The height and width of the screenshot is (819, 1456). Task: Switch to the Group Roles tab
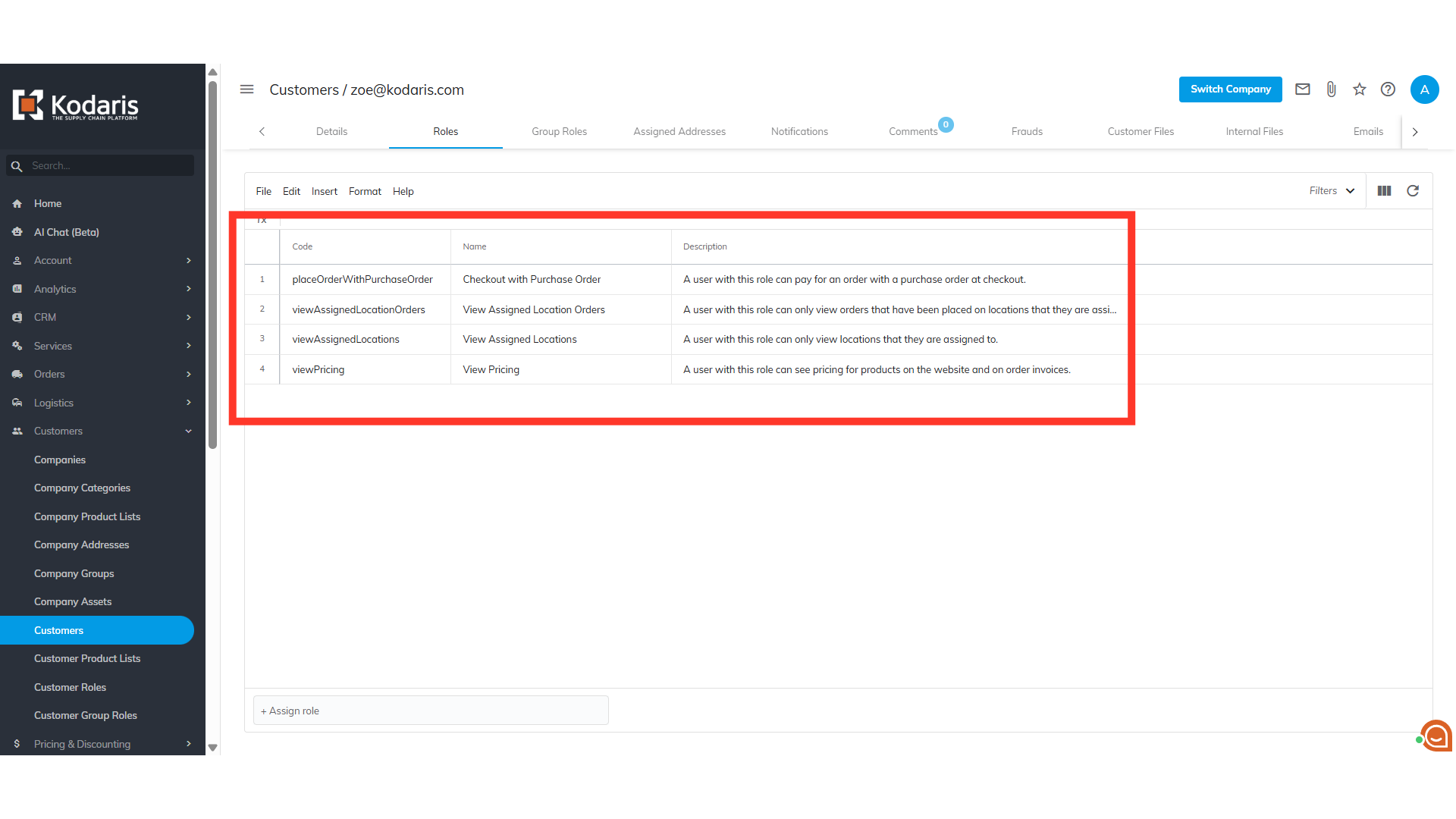point(559,131)
